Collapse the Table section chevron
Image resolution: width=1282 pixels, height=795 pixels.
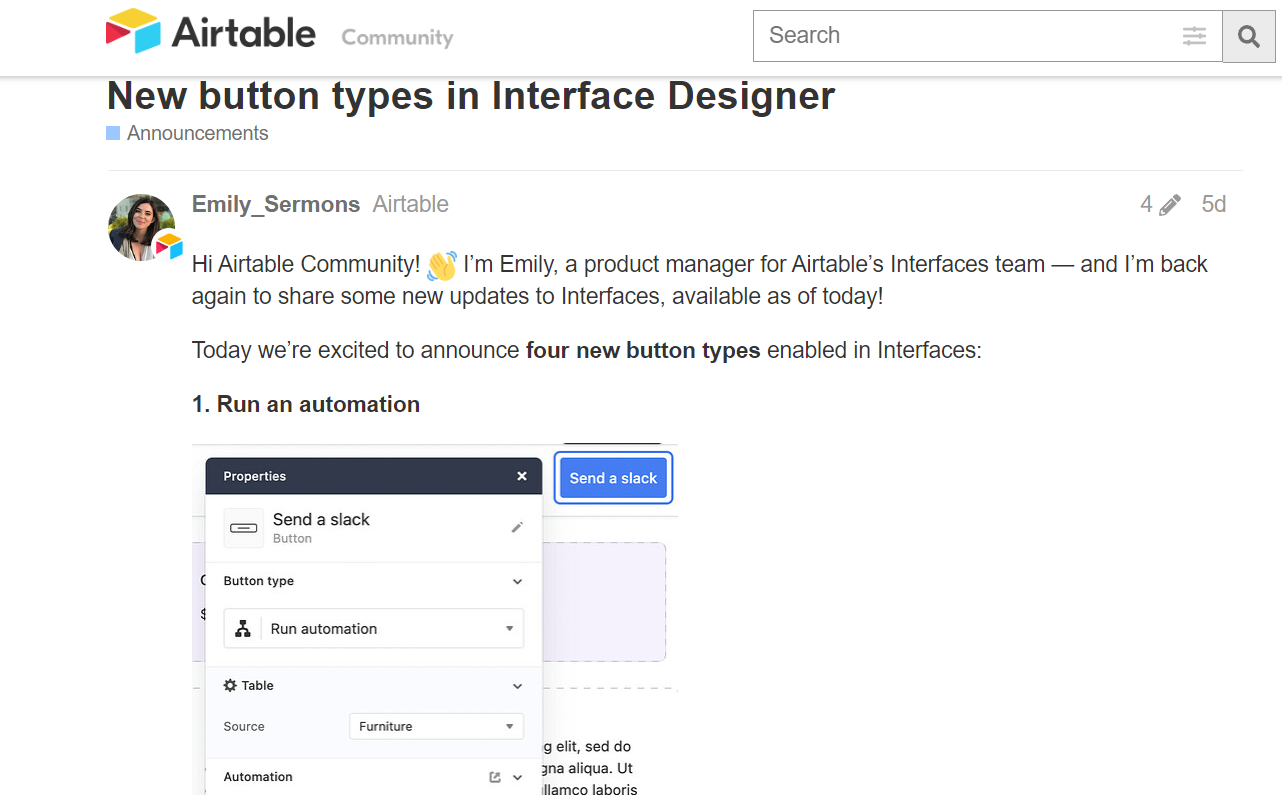[x=517, y=686]
